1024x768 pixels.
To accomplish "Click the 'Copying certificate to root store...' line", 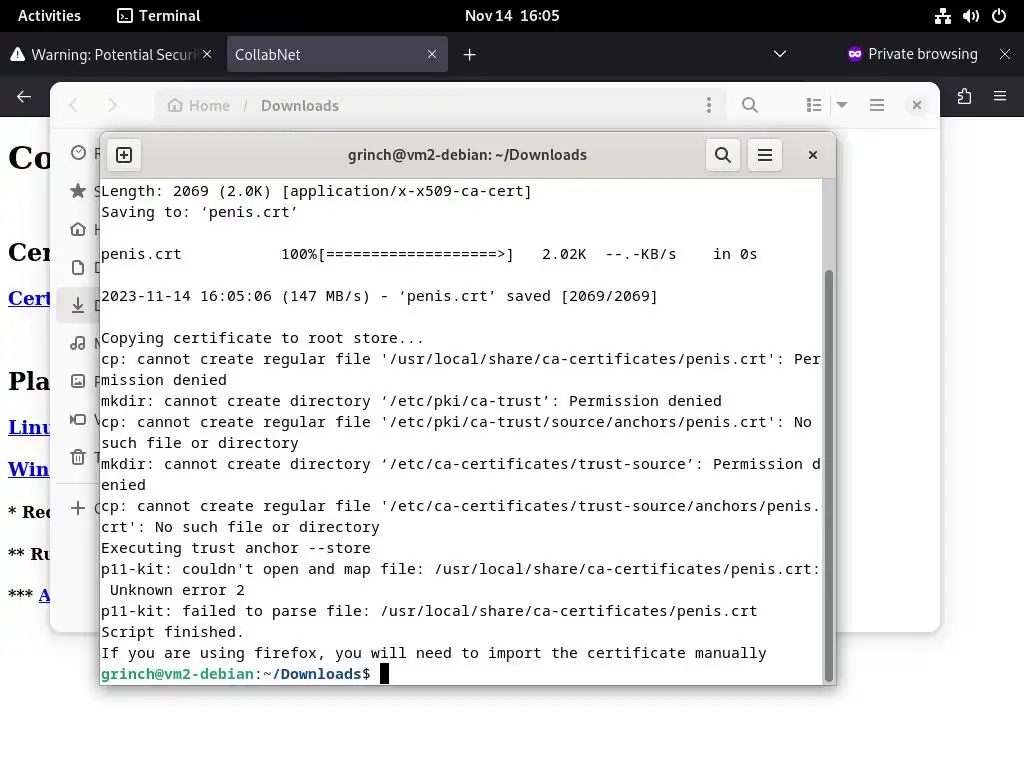I will click(262, 338).
